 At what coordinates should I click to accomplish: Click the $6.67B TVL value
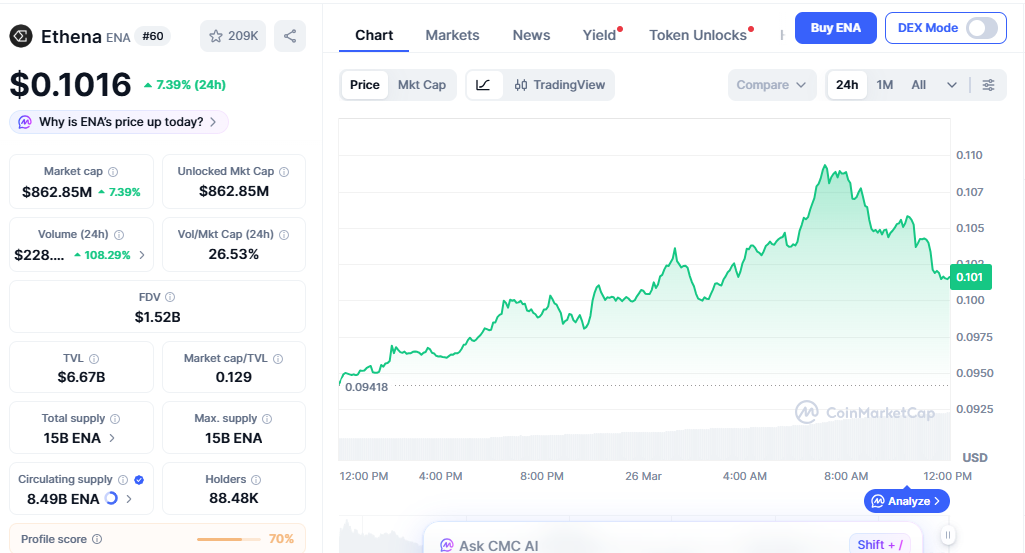(81, 377)
